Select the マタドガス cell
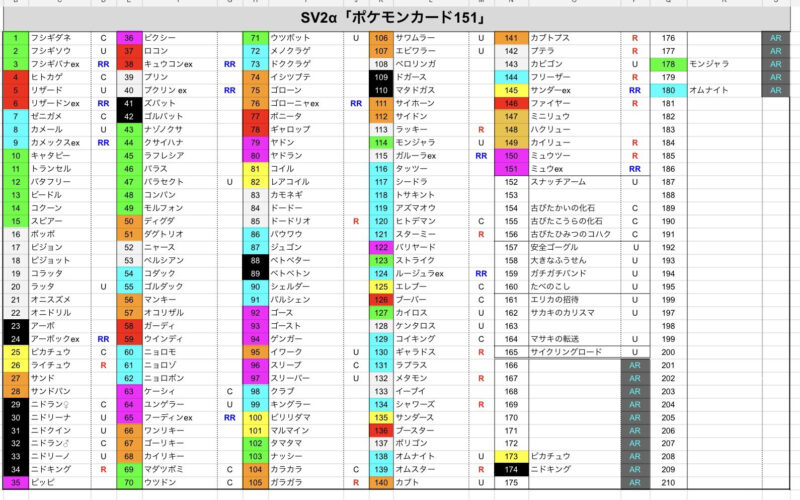 pos(431,90)
